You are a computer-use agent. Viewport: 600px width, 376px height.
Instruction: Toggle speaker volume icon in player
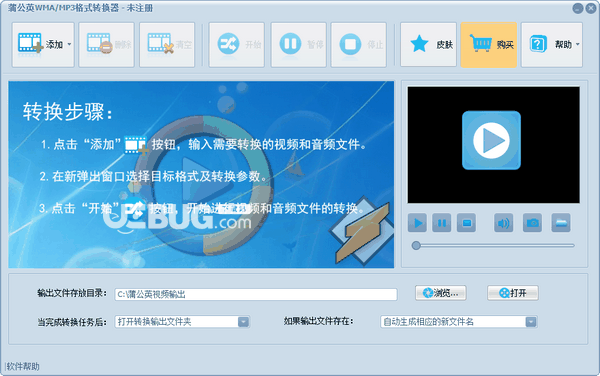coord(504,223)
